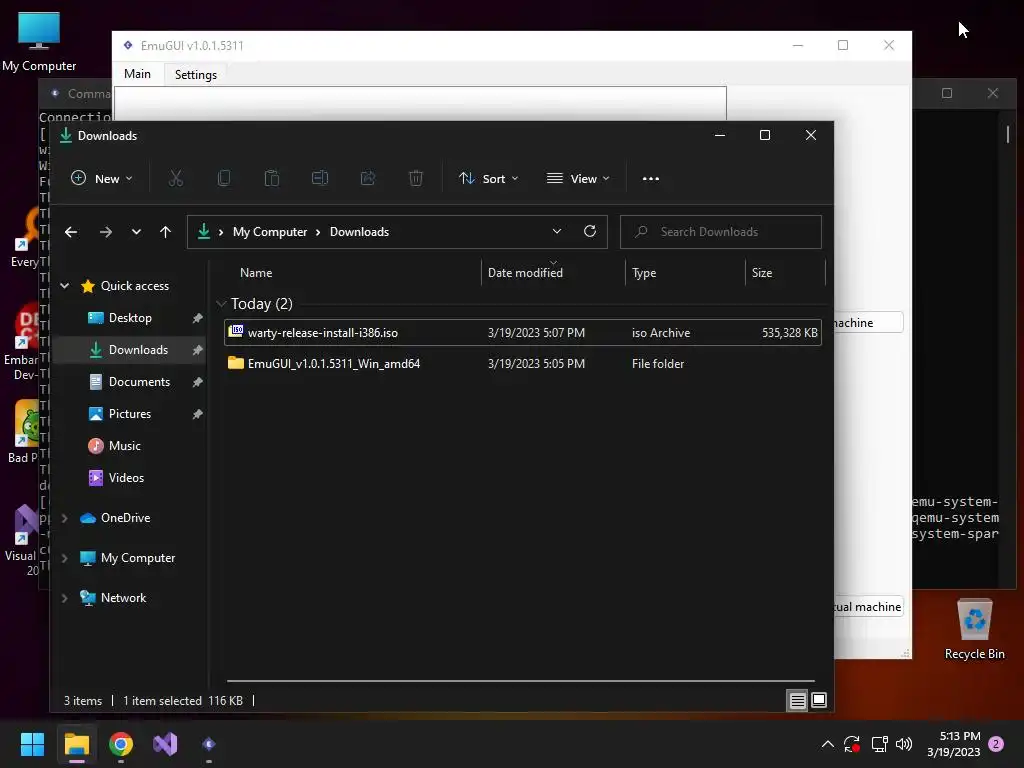Open Google Chrome from the taskbar
The height and width of the screenshot is (768, 1024).
pos(121,744)
